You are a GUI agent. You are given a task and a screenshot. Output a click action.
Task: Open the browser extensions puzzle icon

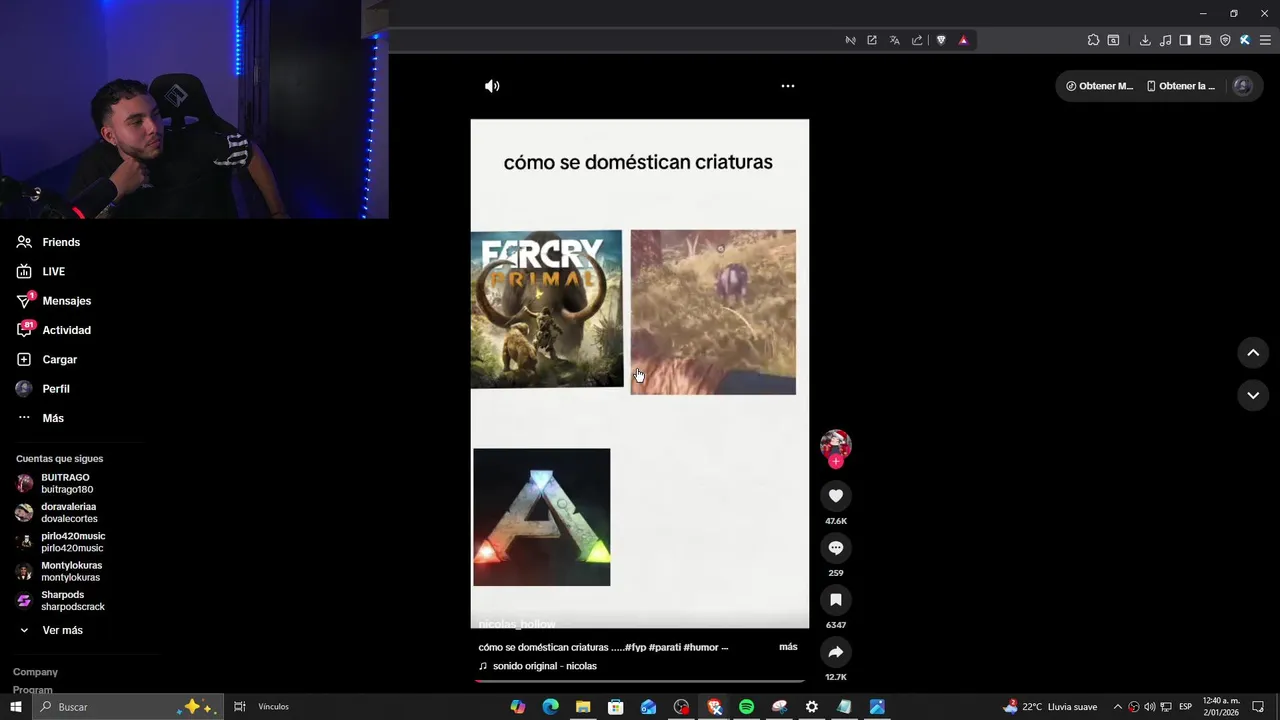(1093, 40)
